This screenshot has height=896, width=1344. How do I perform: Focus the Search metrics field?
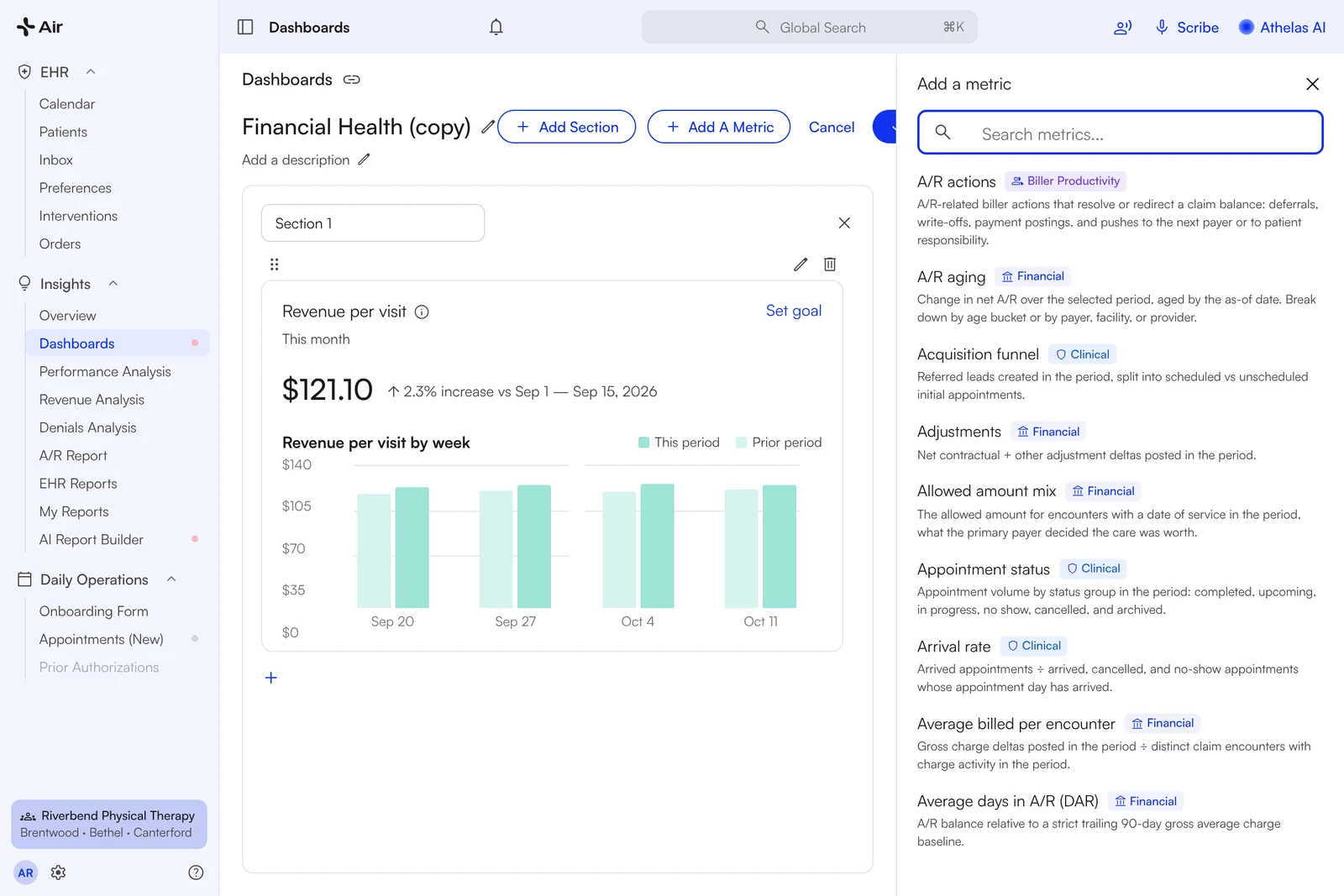[1121, 133]
